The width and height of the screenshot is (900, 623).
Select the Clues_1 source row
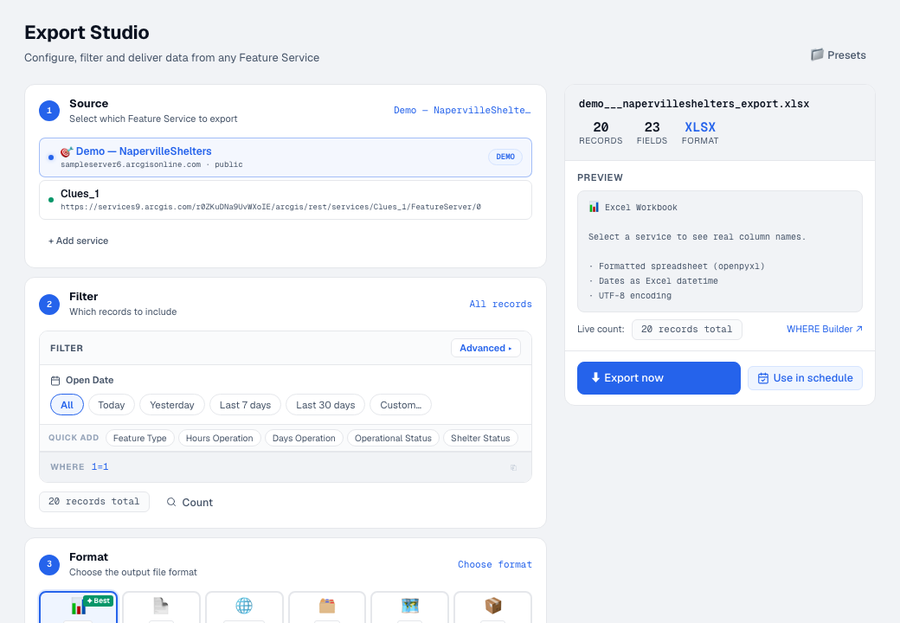click(285, 200)
